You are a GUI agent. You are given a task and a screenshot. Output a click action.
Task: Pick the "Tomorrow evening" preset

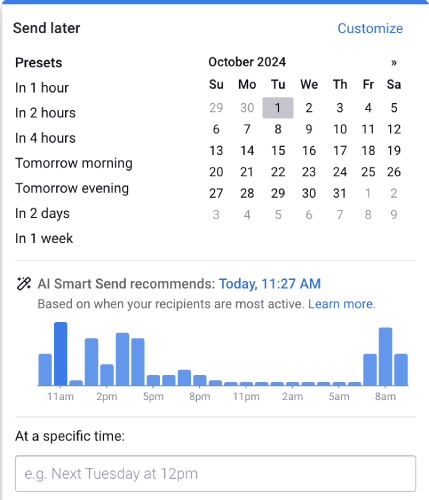tap(72, 188)
